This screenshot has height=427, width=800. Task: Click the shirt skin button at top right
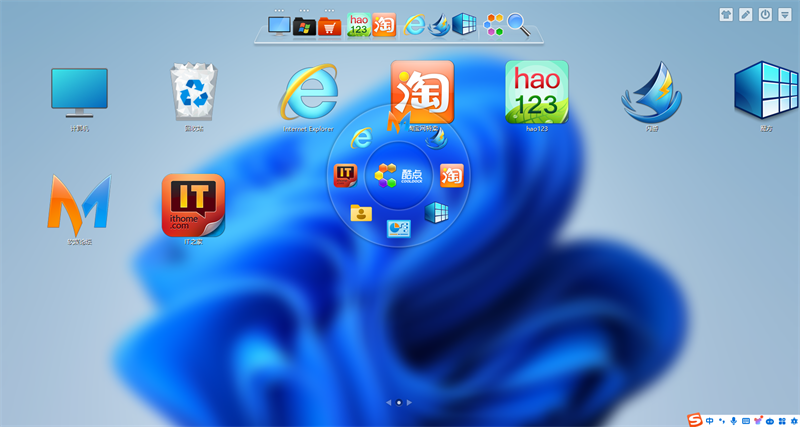point(725,14)
